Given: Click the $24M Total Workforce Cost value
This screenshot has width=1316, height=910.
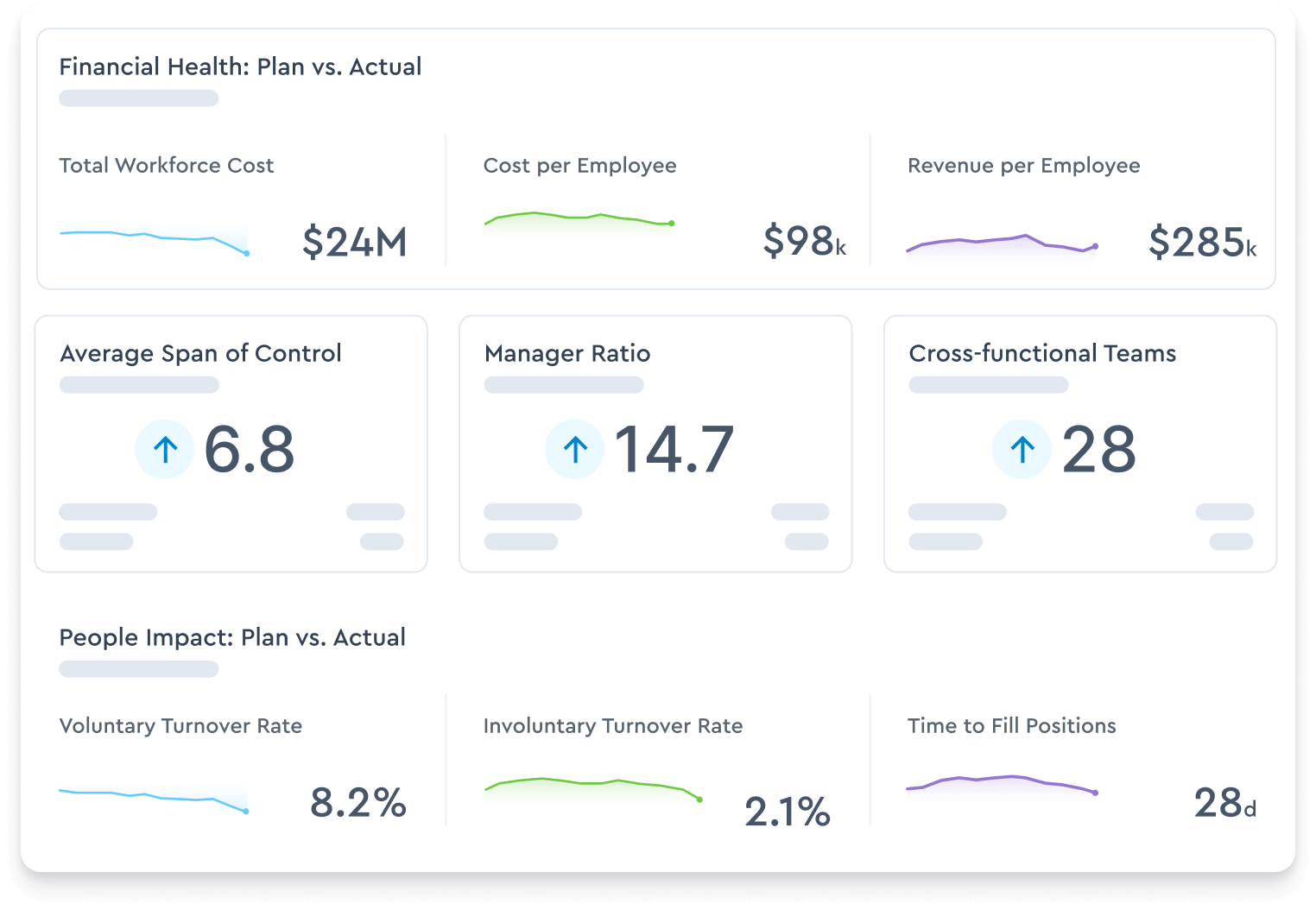Looking at the screenshot, I should pyautogui.click(x=355, y=243).
